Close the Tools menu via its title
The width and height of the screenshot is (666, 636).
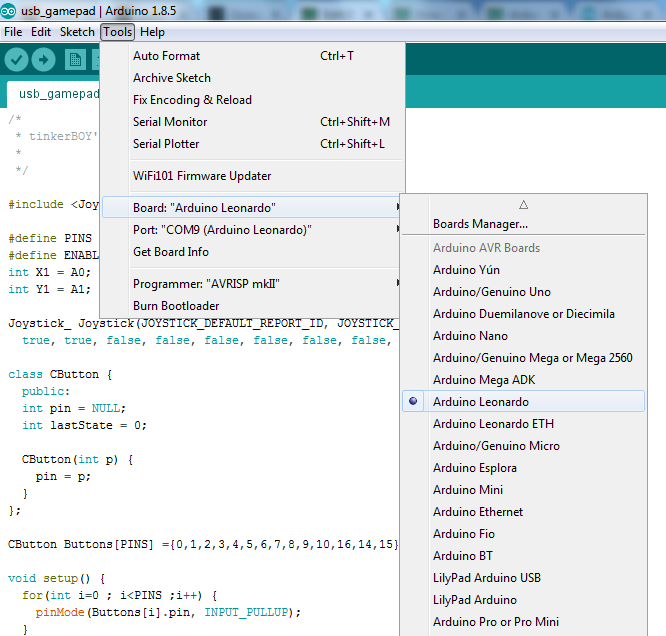point(118,32)
